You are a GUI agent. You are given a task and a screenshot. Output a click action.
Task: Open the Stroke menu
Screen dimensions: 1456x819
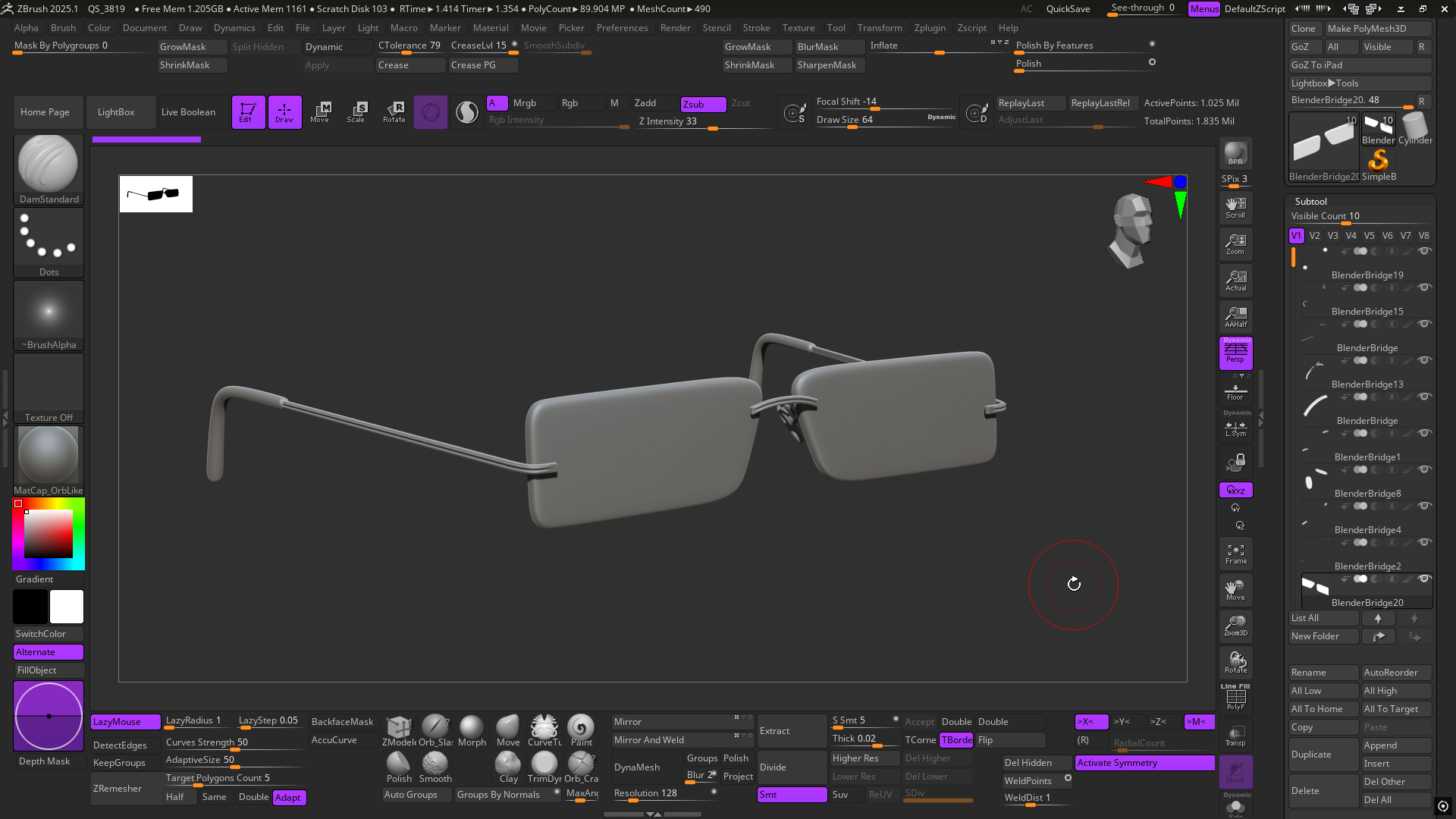pyautogui.click(x=755, y=28)
